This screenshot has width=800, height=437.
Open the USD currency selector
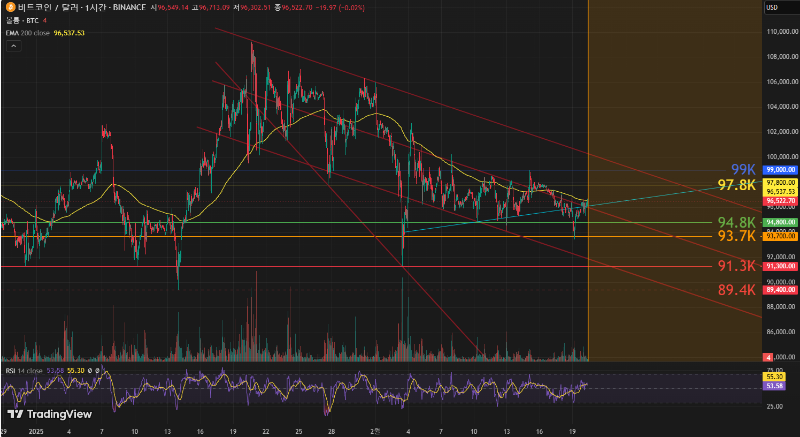(x=772, y=8)
